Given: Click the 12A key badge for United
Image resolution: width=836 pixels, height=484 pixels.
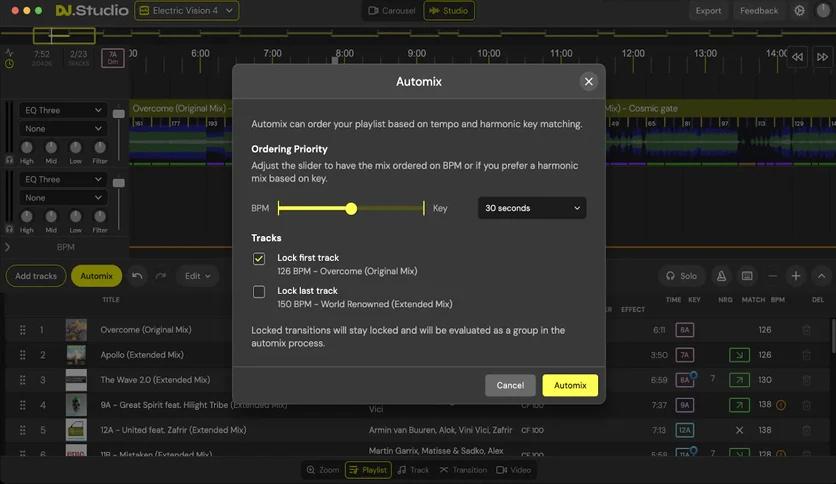Looking at the screenshot, I should coord(685,430).
